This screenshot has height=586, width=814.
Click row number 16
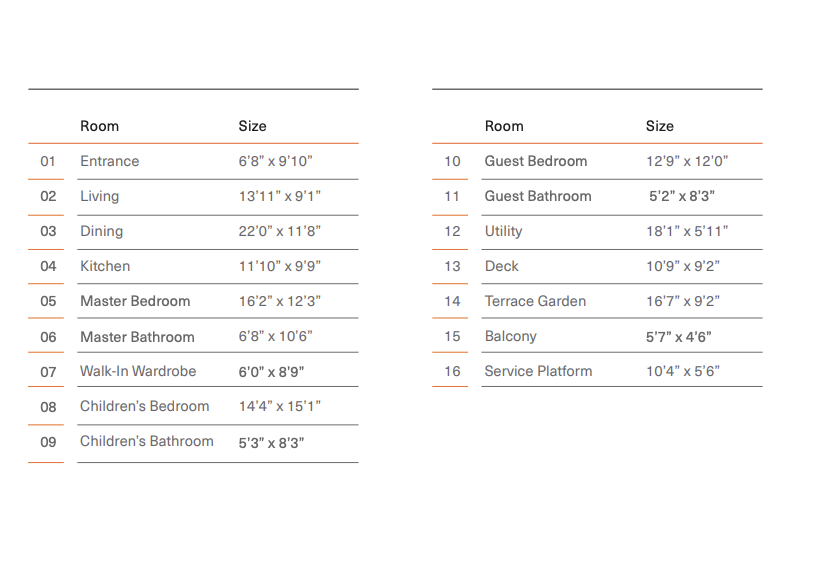452,371
